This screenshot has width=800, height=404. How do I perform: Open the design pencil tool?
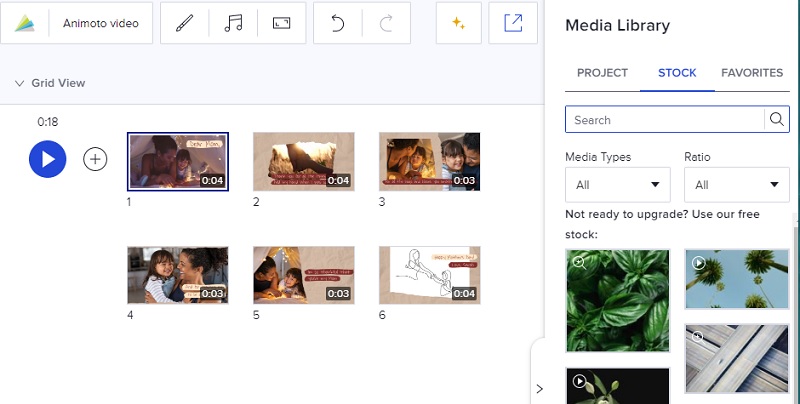(184, 23)
